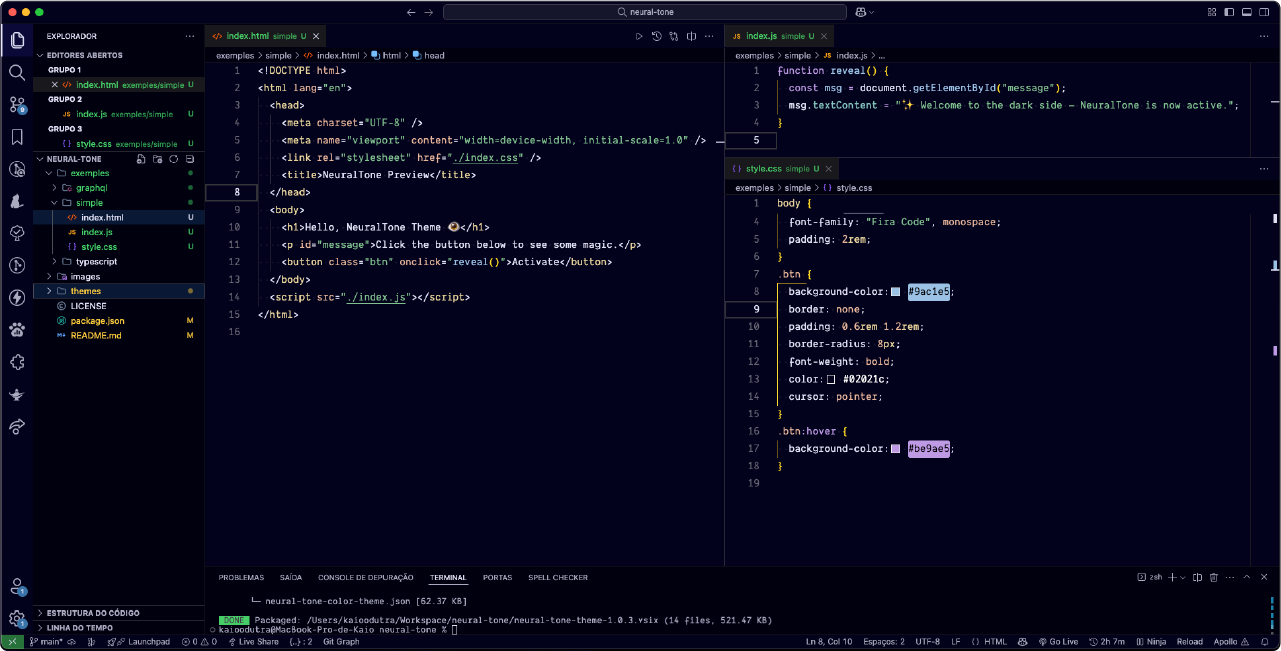Screen dimensions: 1281x651
Task: Click UTF-8 encoding in status bar
Action: point(927,641)
